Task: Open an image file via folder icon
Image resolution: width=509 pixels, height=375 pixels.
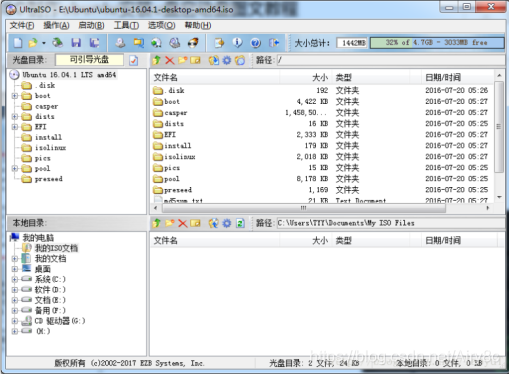Action: tap(33, 43)
